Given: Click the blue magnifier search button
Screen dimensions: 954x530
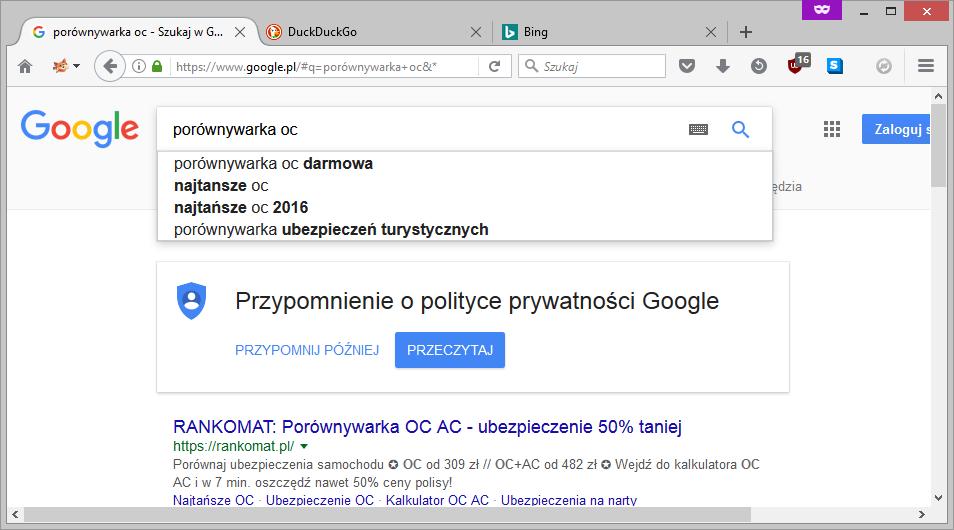Looking at the screenshot, I should pos(740,129).
